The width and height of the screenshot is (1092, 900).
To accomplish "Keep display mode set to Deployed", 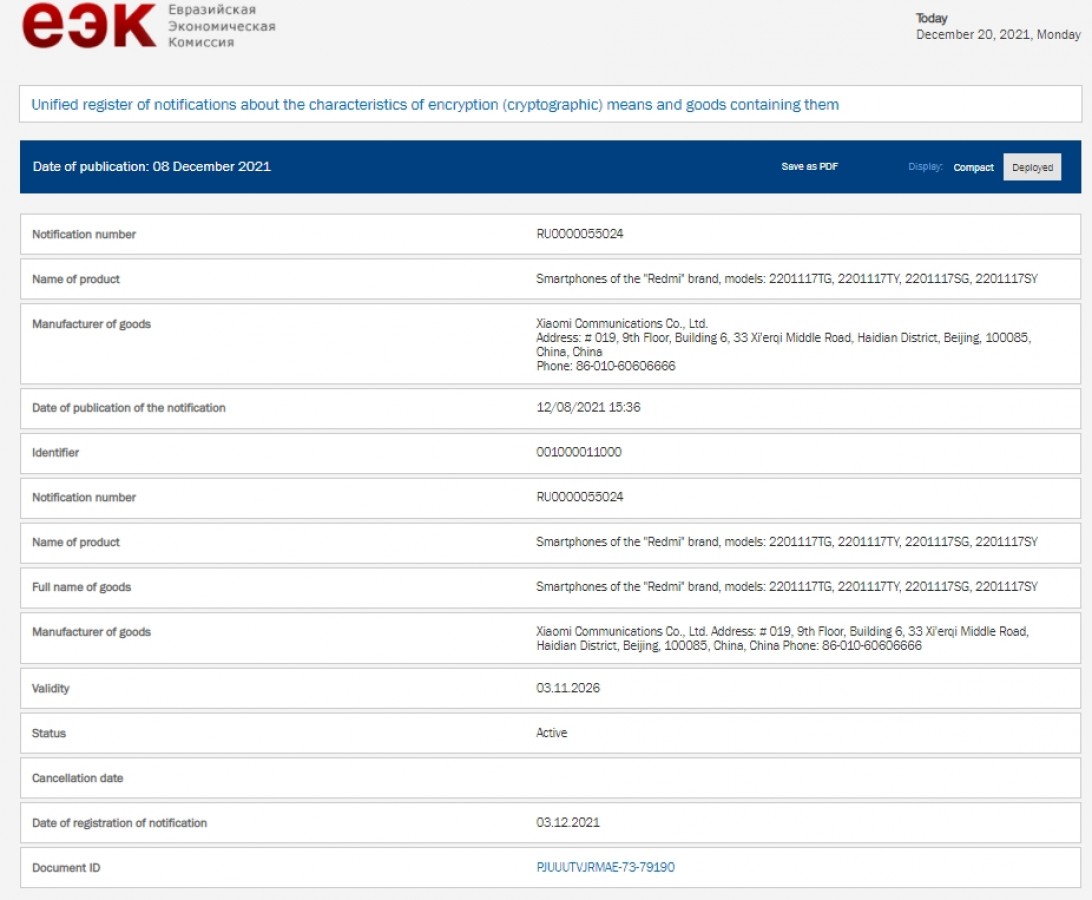I will pos(1033,167).
